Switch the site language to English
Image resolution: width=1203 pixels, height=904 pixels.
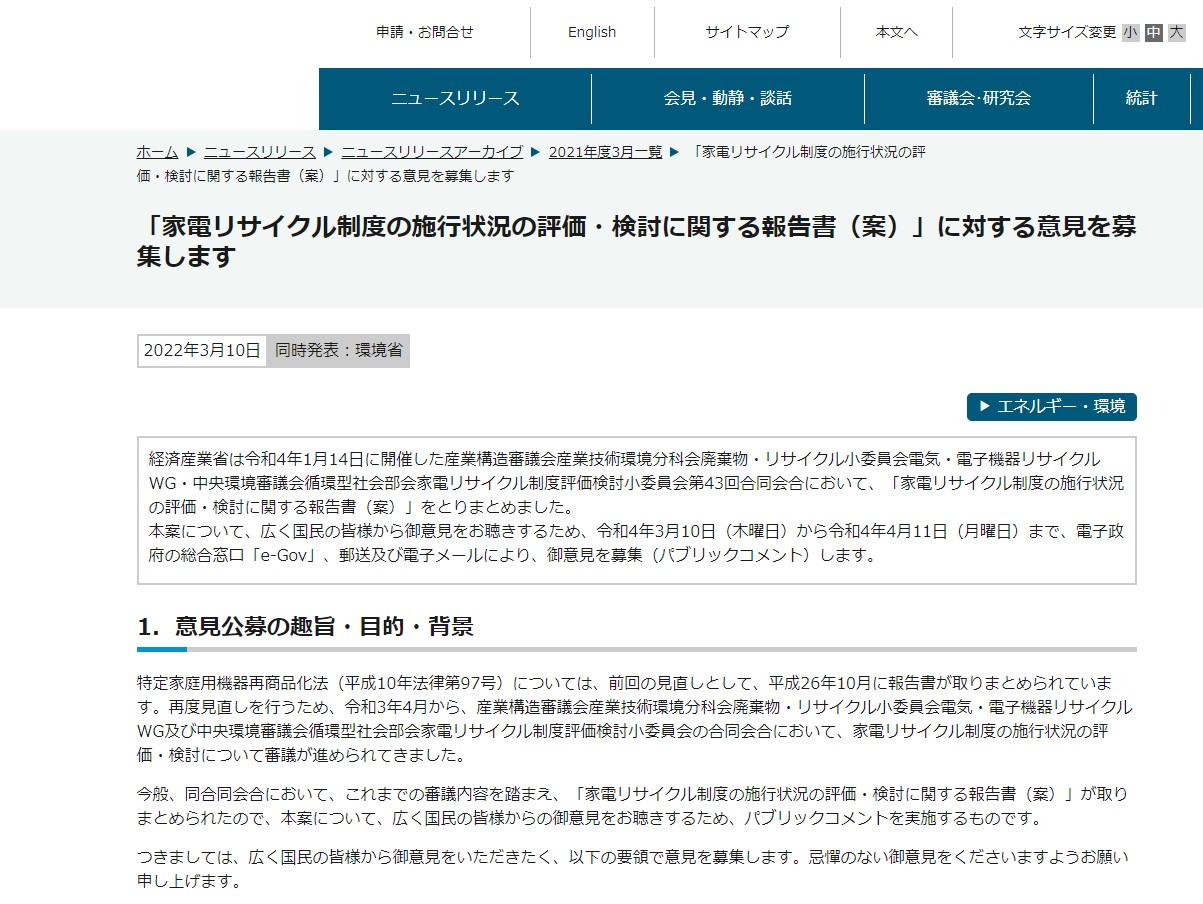592,32
